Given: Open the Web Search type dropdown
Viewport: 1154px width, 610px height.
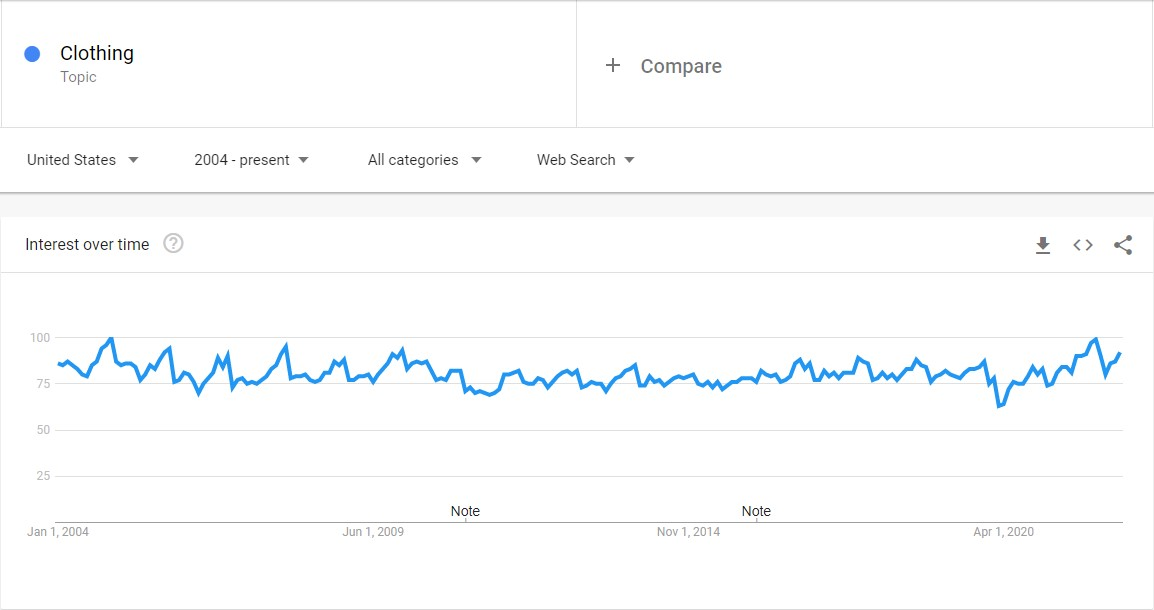Looking at the screenshot, I should tap(586, 160).
